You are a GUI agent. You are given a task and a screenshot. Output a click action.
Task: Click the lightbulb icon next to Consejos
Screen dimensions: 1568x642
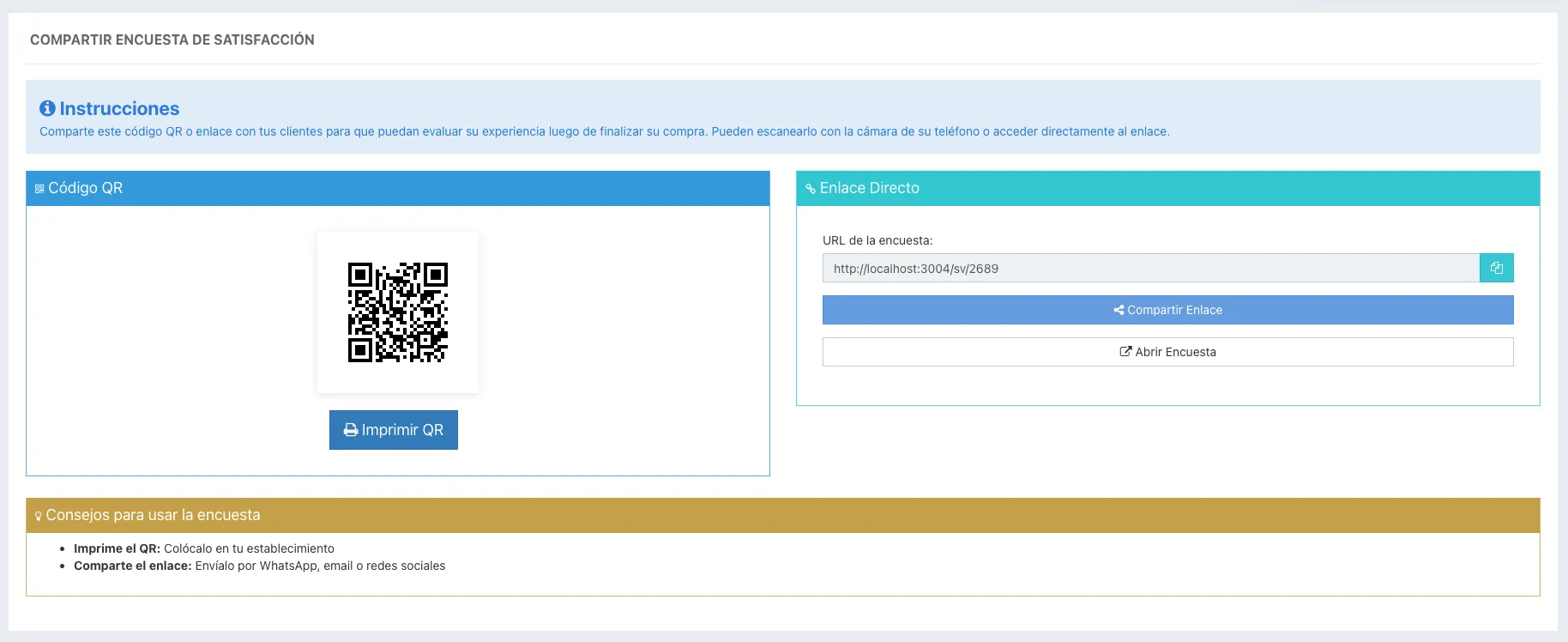39,516
